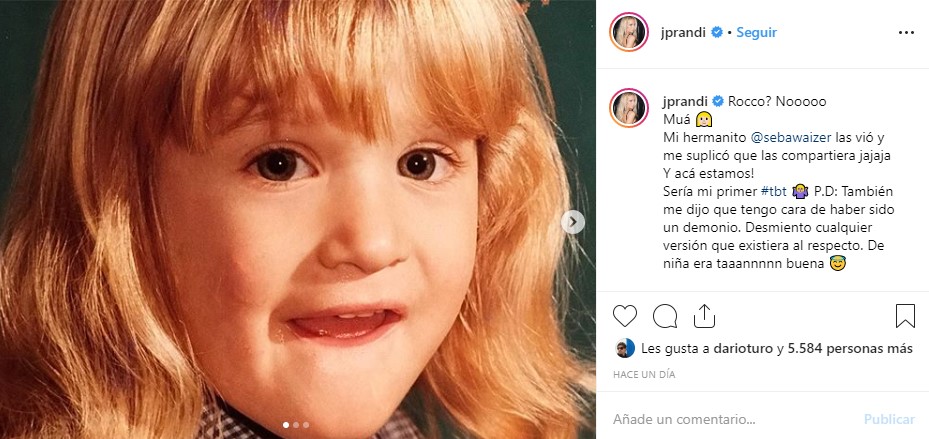Image resolution: width=929 pixels, height=439 pixels.
Task: Click the verified badge in header
Action: (x=716, y=32)
